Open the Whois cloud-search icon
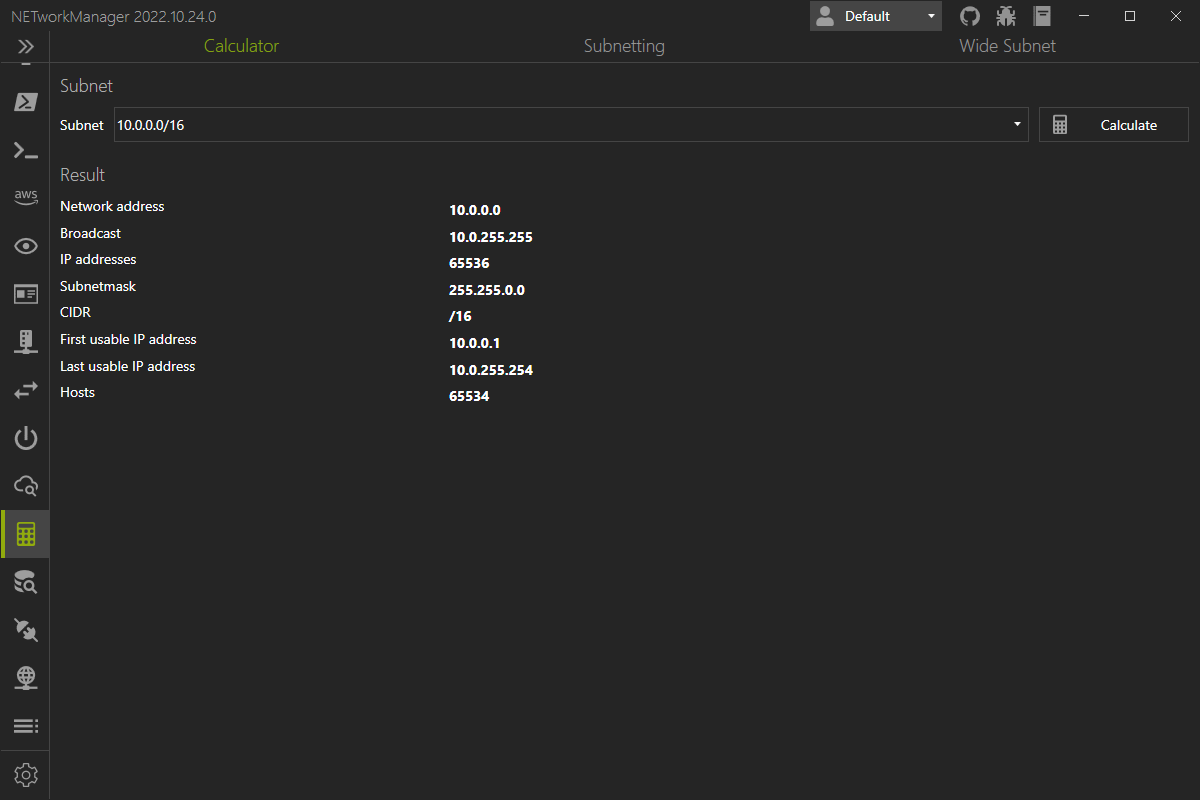1200x800 pixels. [x=26, y=486]
